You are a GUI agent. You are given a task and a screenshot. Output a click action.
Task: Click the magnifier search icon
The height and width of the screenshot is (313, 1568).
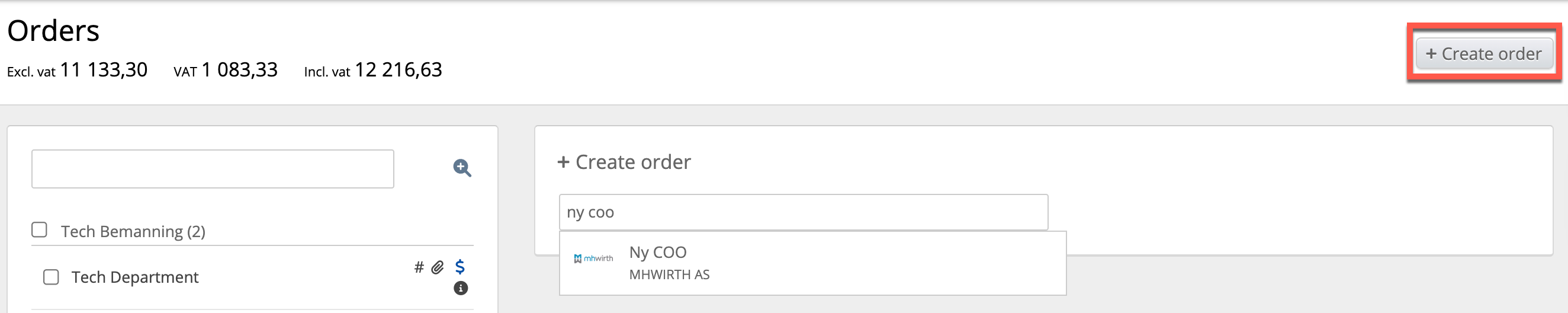tap(462, 168)
